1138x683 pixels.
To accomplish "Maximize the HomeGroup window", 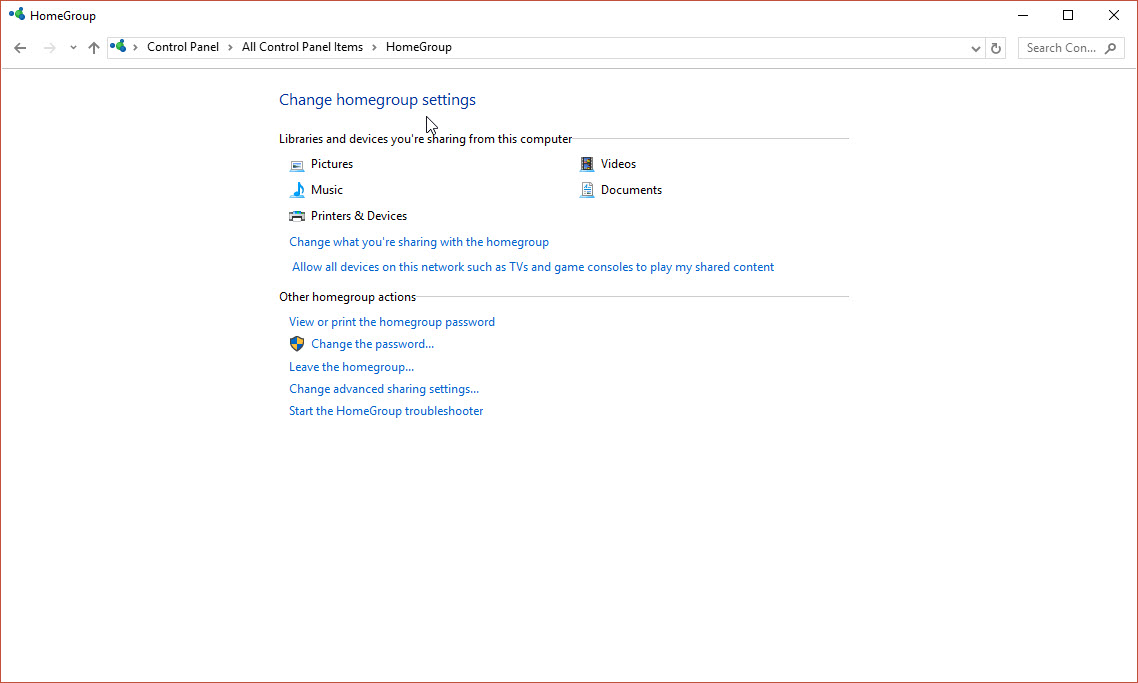I will point(1068,15).
